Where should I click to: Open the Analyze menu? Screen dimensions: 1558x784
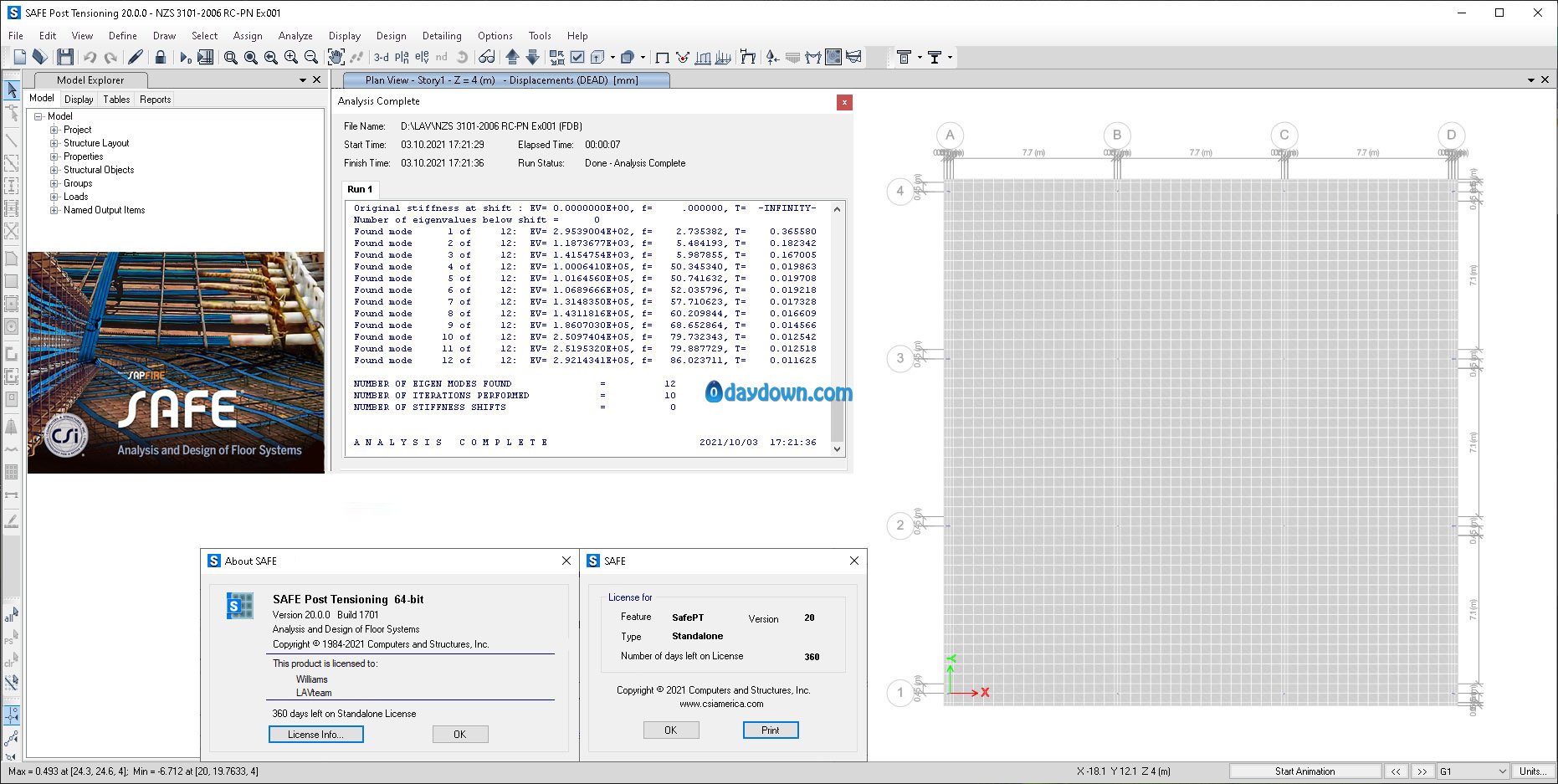pyautogui.click(x=295, y=36)
